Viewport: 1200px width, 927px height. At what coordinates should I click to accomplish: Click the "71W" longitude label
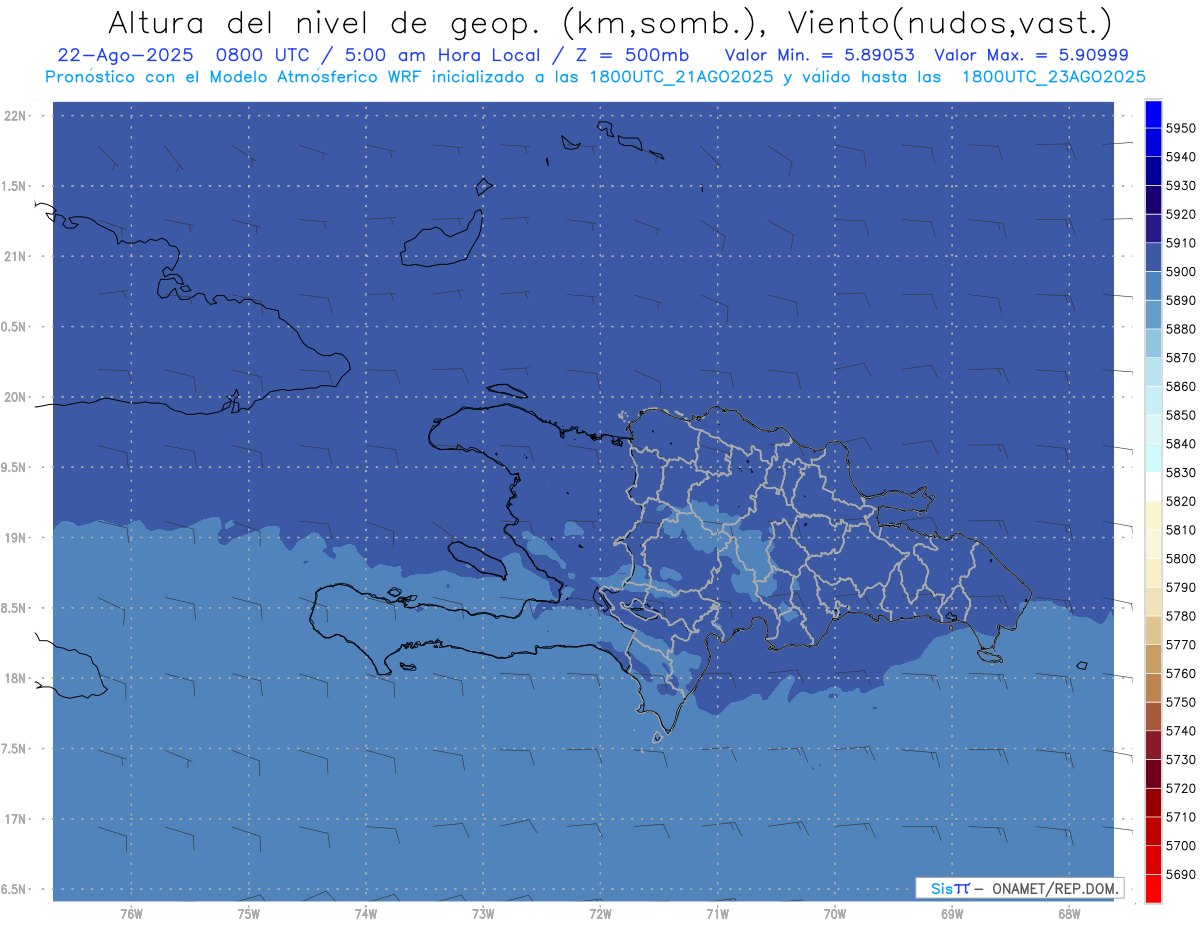pyautogui.click(x=717, y=914)
